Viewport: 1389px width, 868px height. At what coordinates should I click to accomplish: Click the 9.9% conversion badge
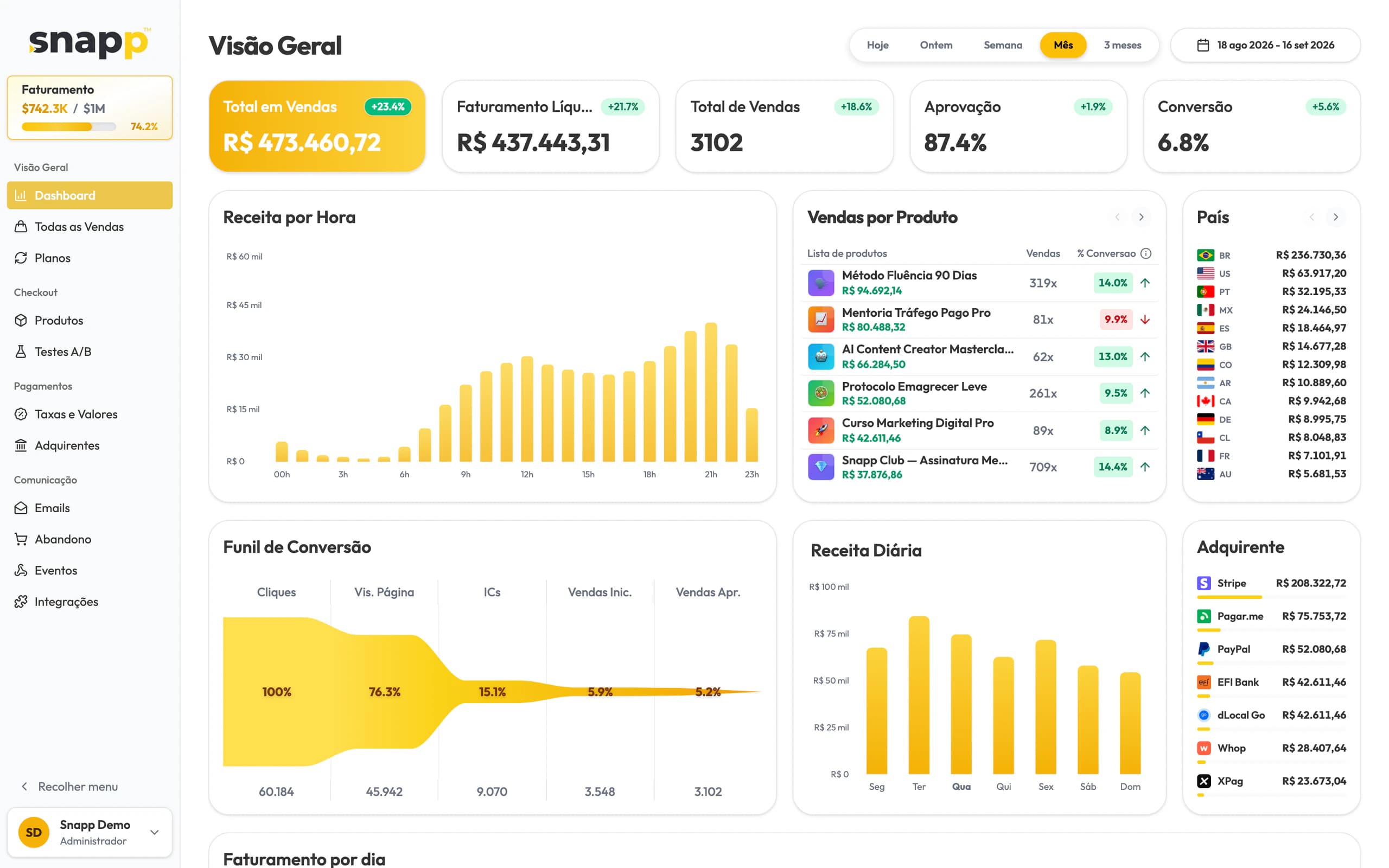(1116, 319)
